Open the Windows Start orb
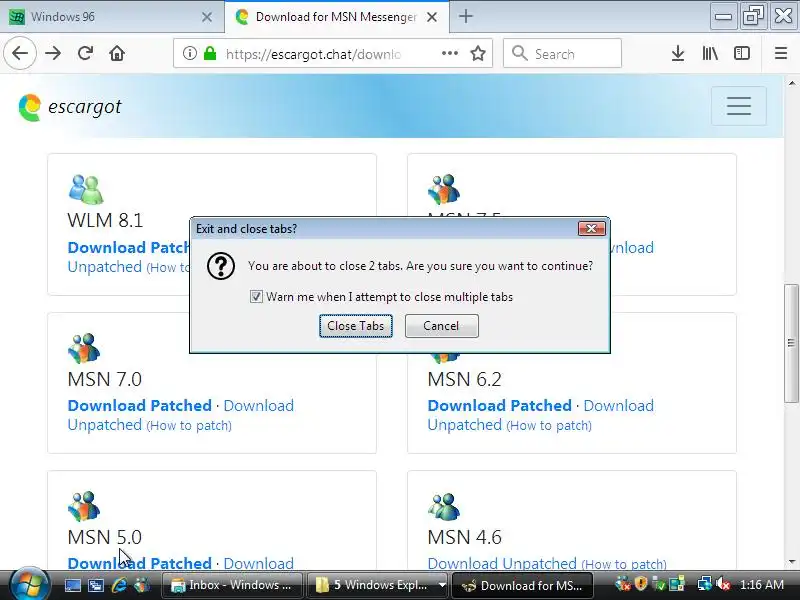This screenshot has height=600, width=800. coord(29,585)
